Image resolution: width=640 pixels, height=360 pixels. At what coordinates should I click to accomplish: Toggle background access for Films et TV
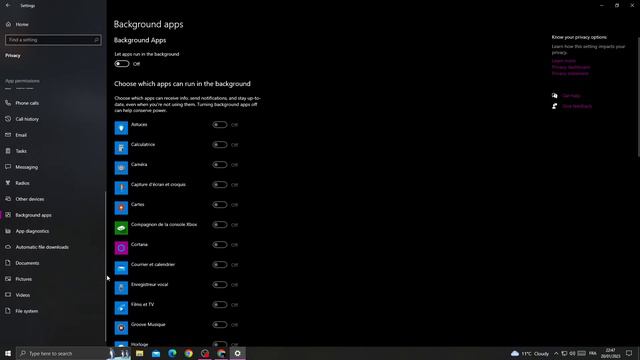pos(220,304)
